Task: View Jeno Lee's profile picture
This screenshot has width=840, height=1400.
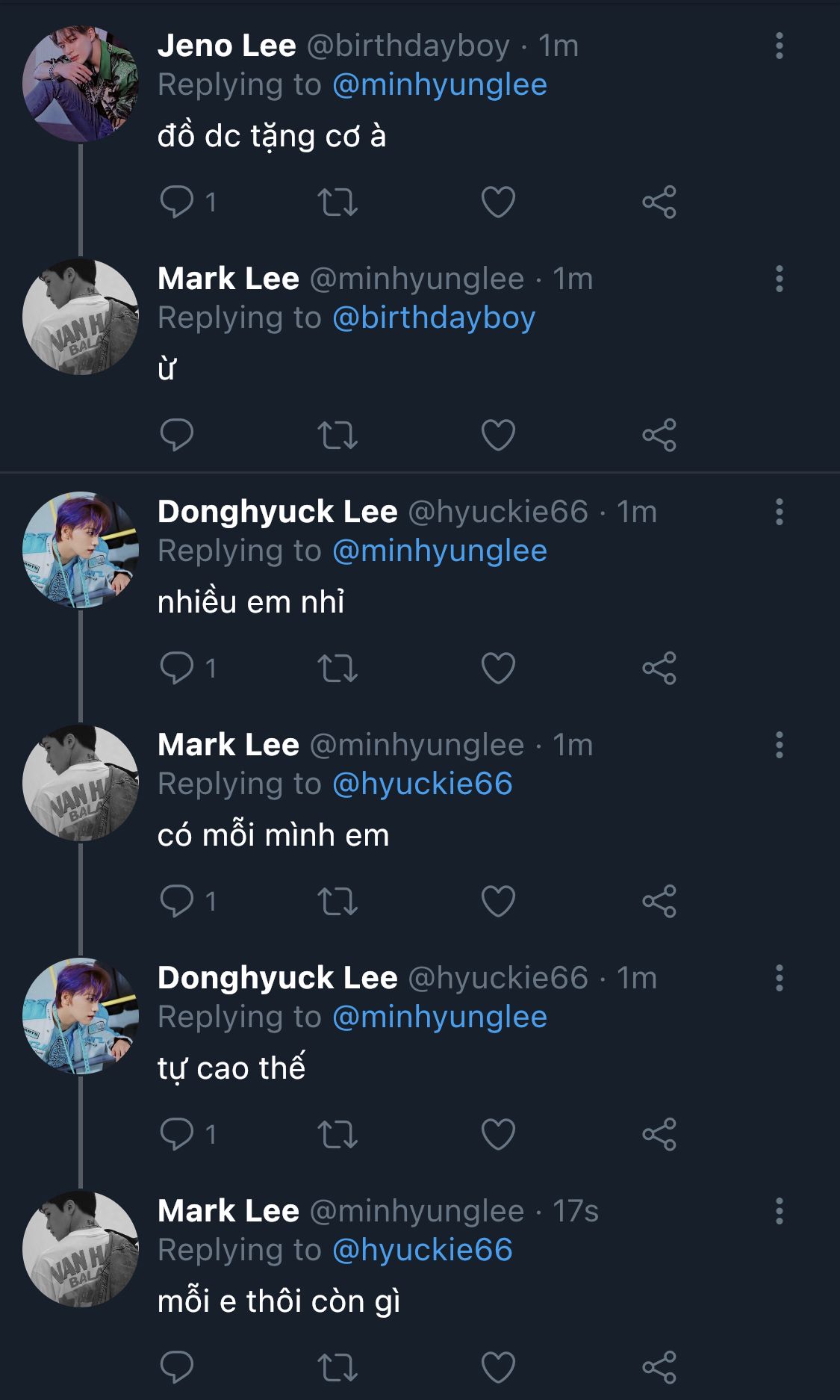Action: [80, 84]
